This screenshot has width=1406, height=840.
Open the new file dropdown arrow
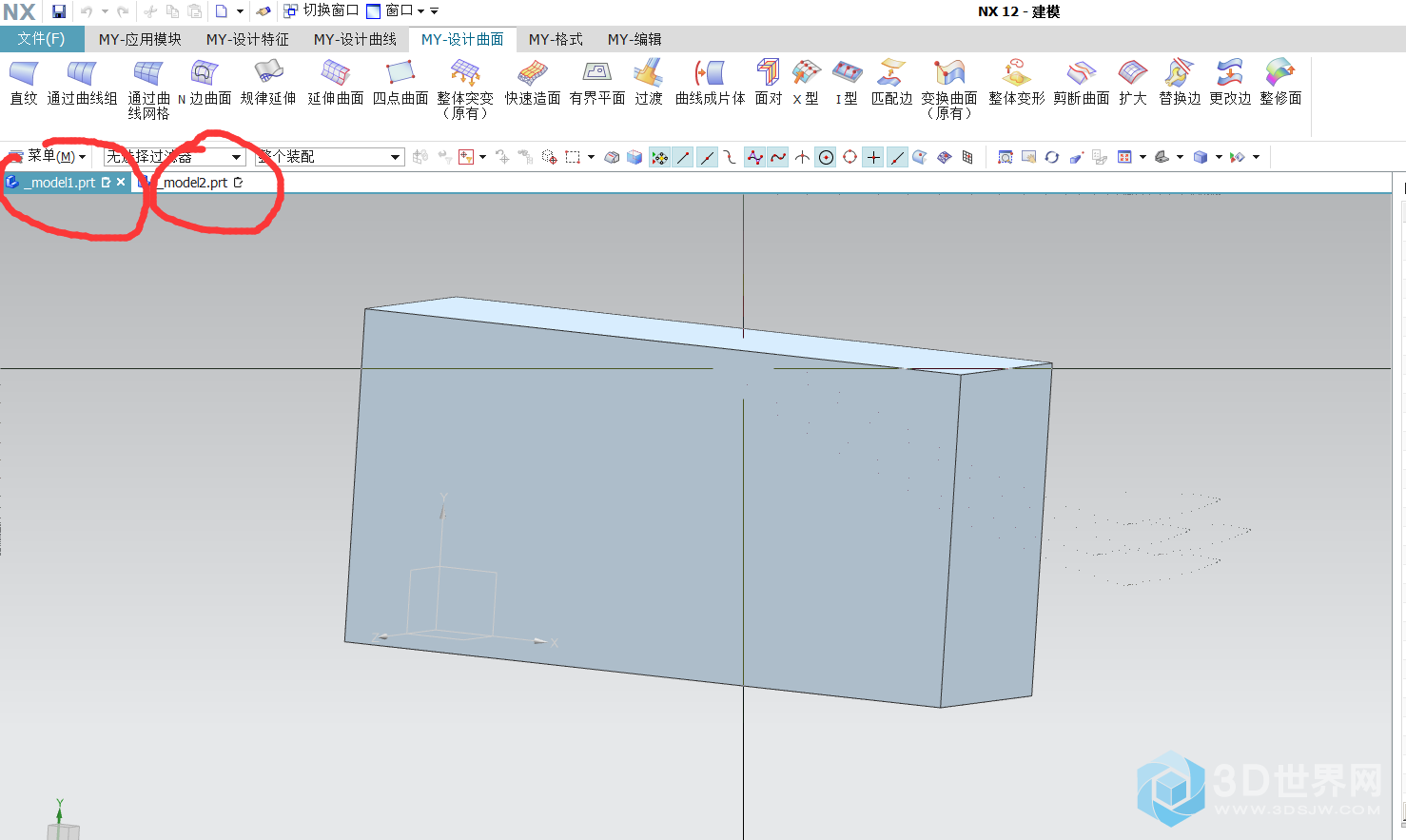pos(240,11)
